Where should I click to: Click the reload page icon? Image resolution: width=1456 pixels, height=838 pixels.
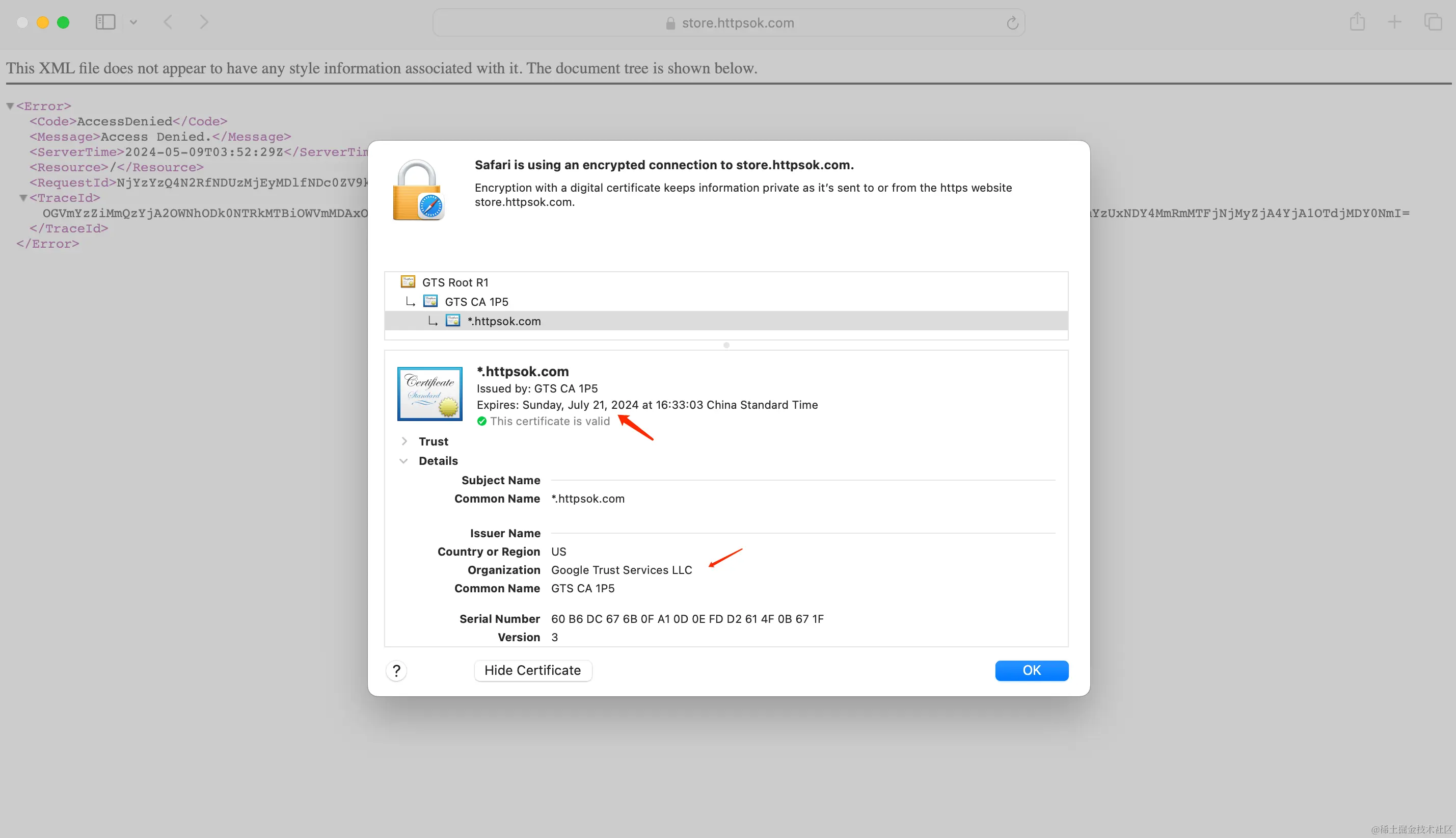(x=1012, y=23)
